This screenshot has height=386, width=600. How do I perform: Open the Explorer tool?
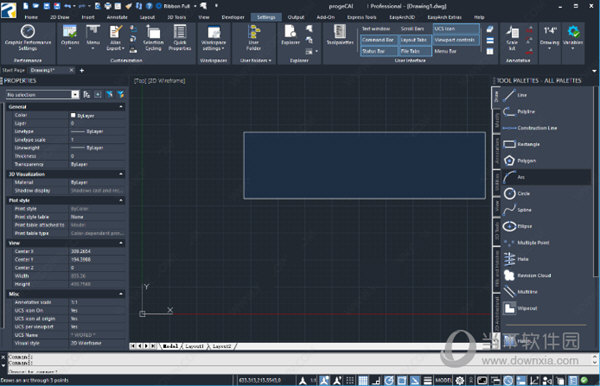pyautogui.click(x=290, y=35)
